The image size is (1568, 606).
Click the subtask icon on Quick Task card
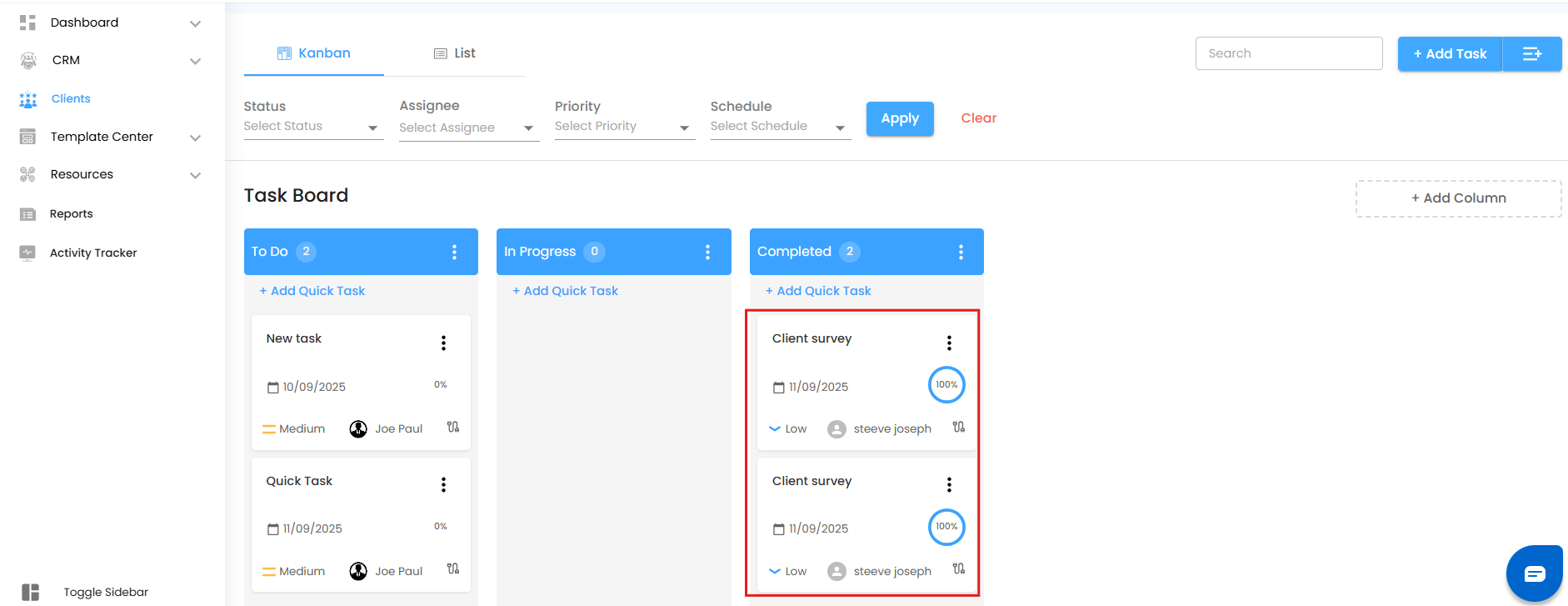tap(453, 568)
